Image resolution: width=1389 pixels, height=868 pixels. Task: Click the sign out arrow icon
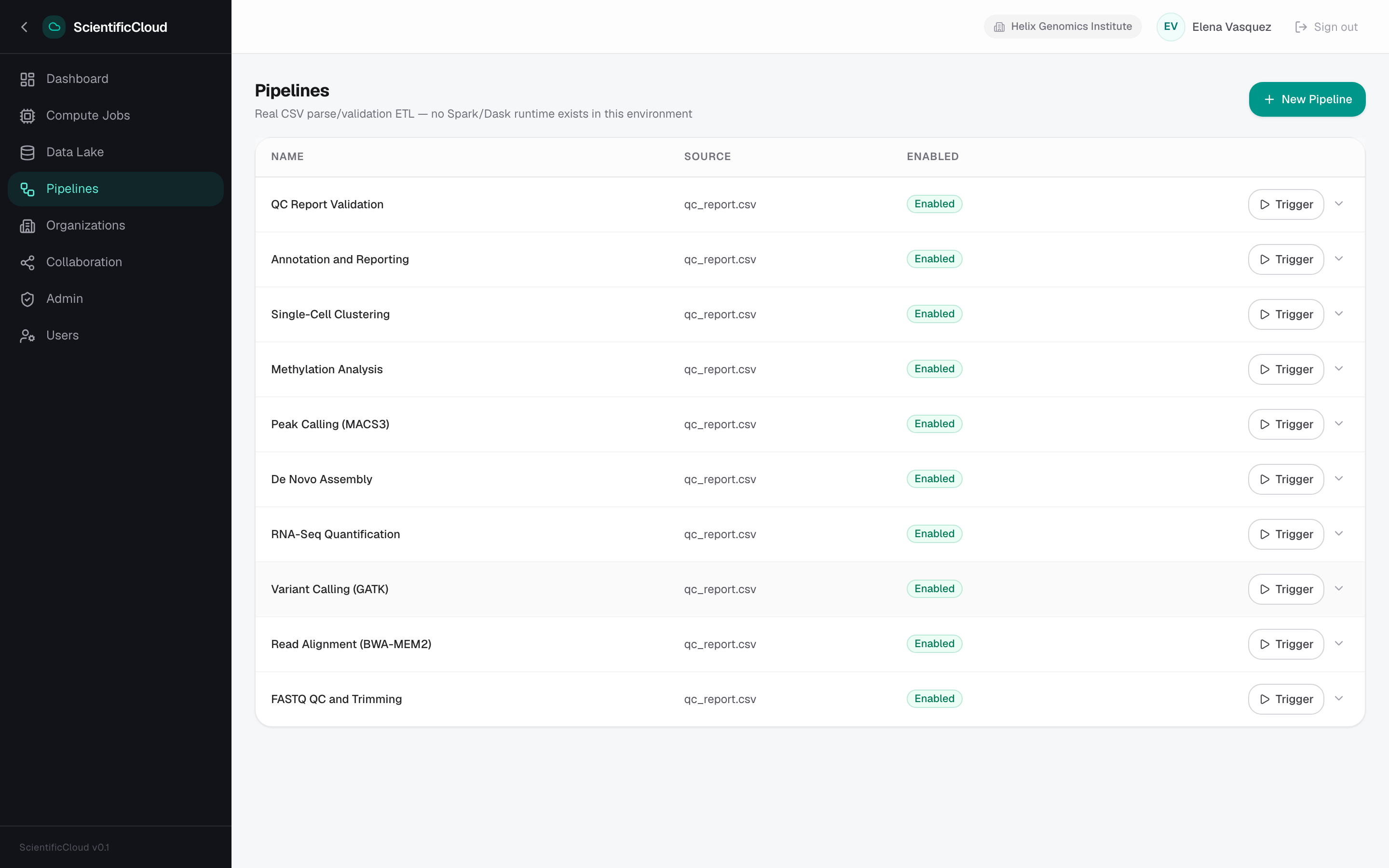coord(1301,27)
